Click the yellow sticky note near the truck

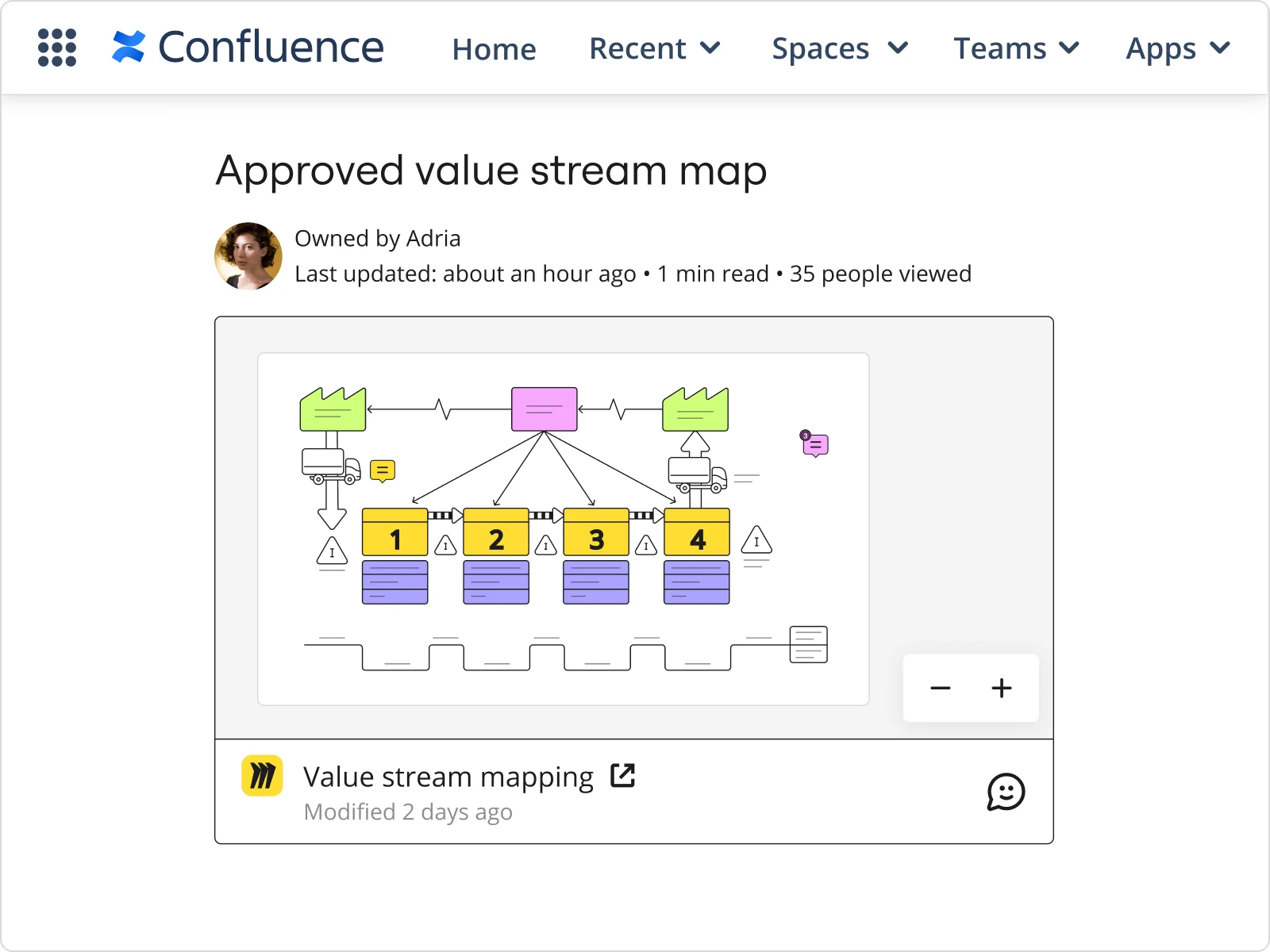point(383,470)
